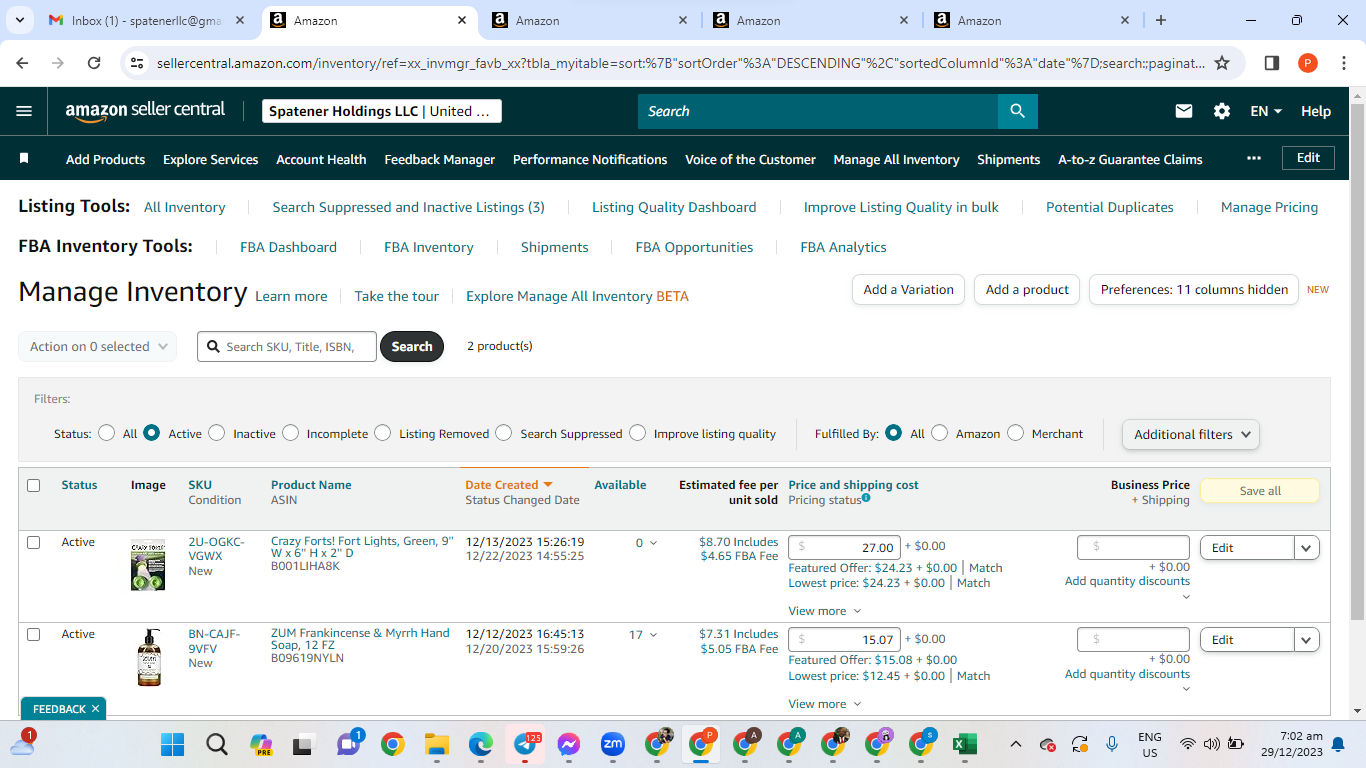Switch to the Gmail Inbox tab
This screenshot has height=768, width=1366.
(x=145, y=20)
